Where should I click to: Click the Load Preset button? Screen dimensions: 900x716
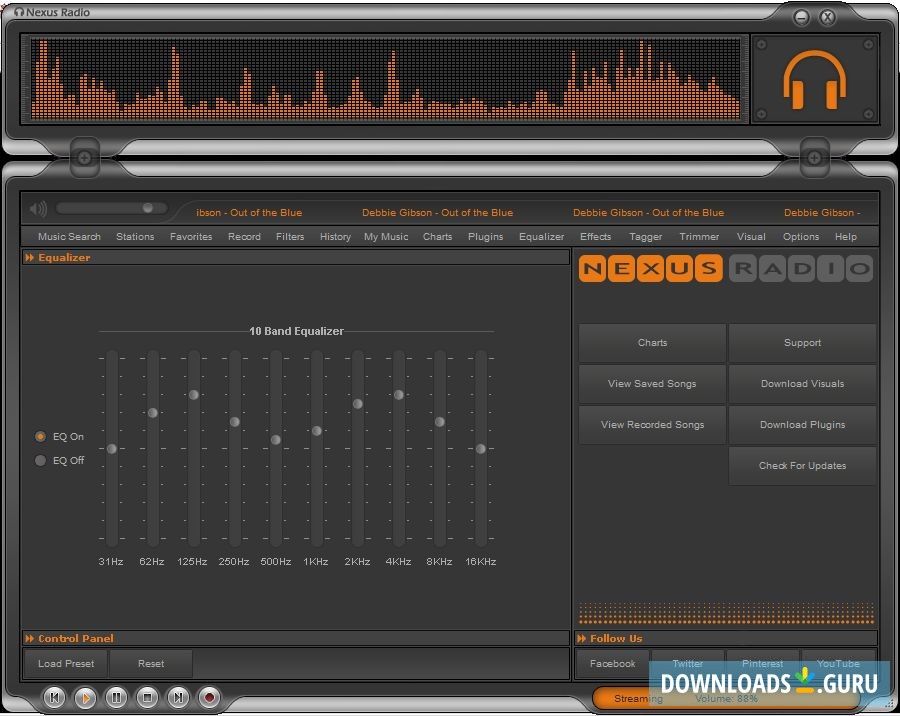[64, 663]
